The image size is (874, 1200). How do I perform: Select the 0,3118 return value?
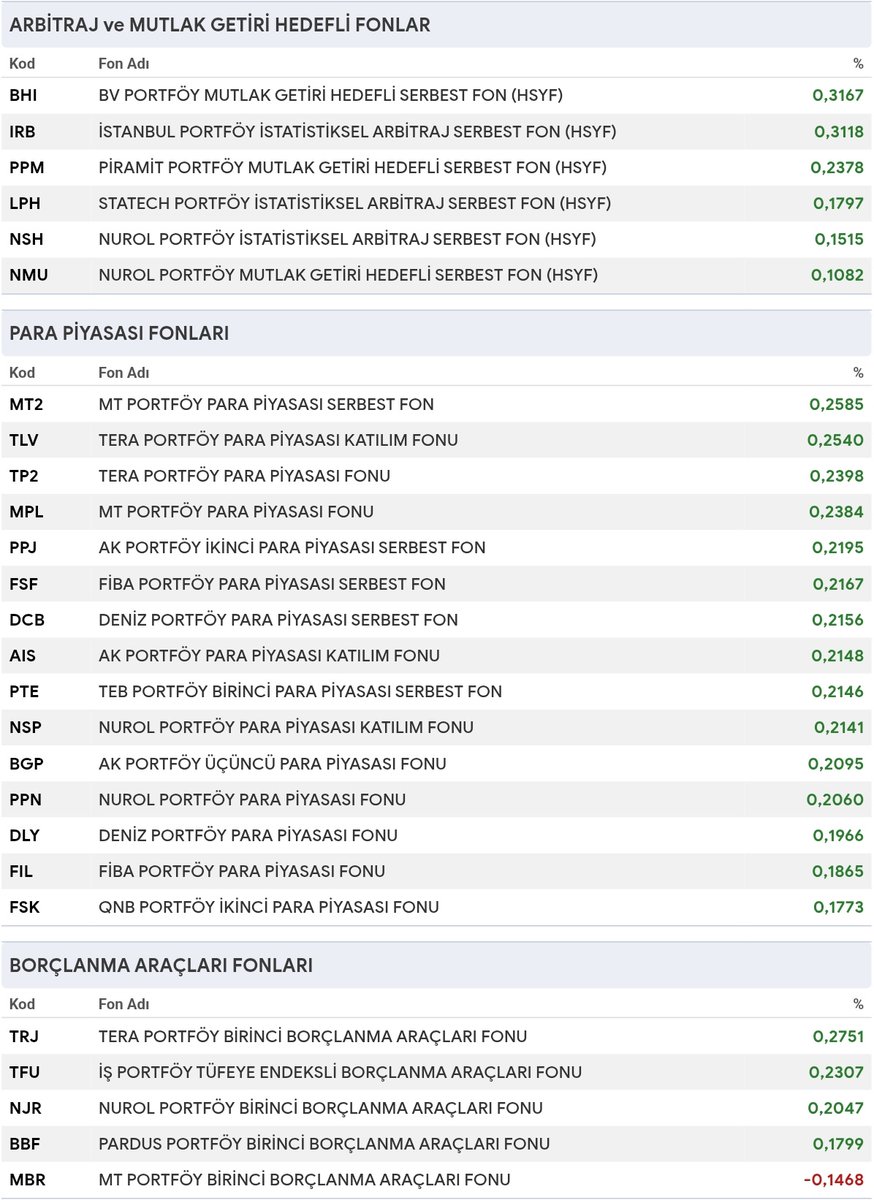click(838, 132)
